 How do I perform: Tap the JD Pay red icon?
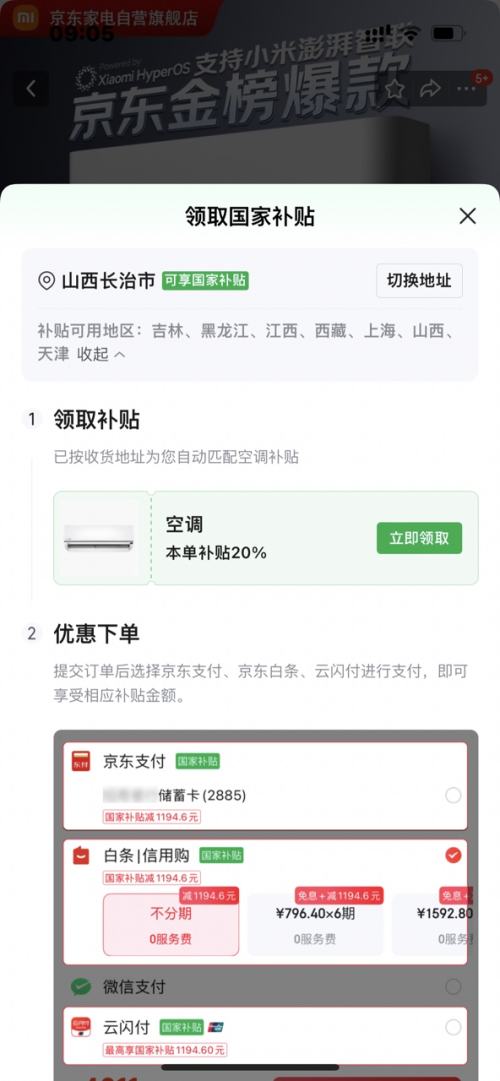click(x=81, y=761)
